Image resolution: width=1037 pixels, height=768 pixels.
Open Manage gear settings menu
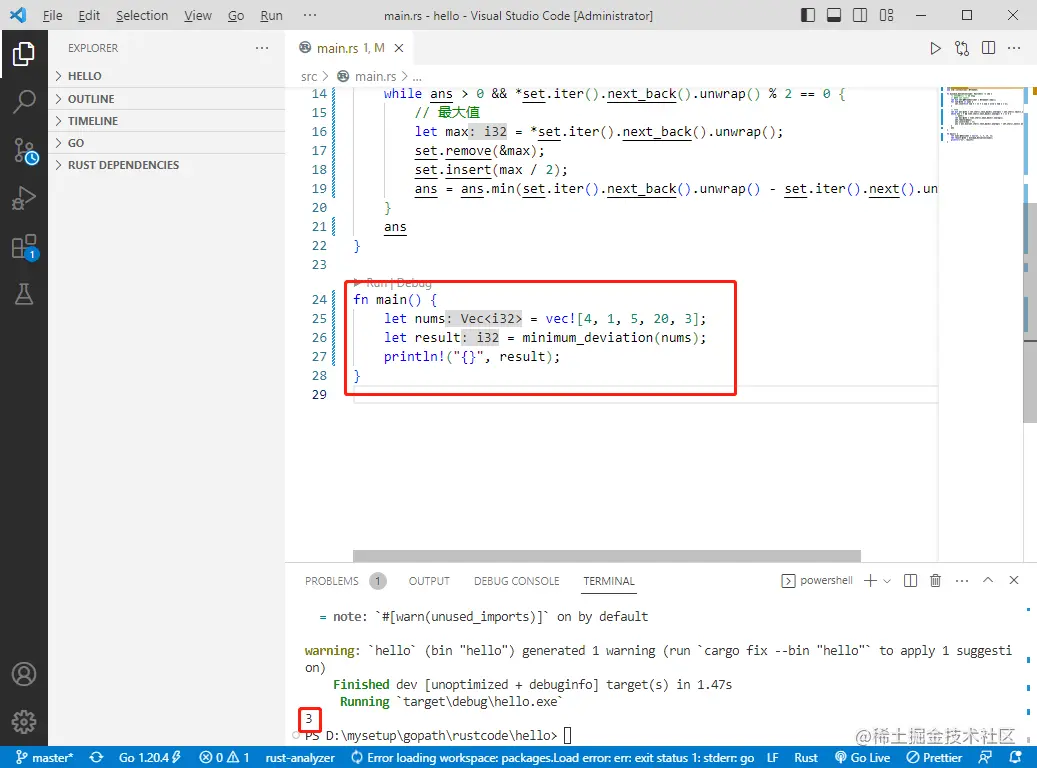point(24,722)
